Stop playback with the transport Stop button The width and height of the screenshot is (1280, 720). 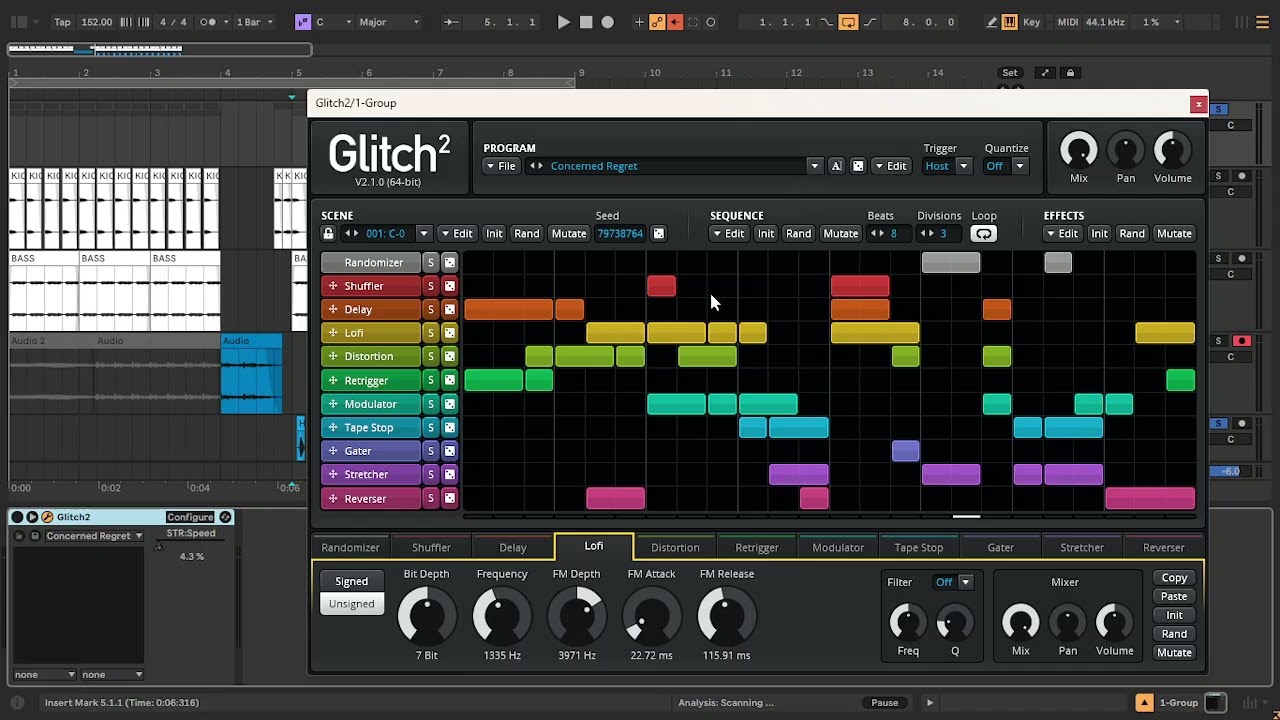coord(586,22)
